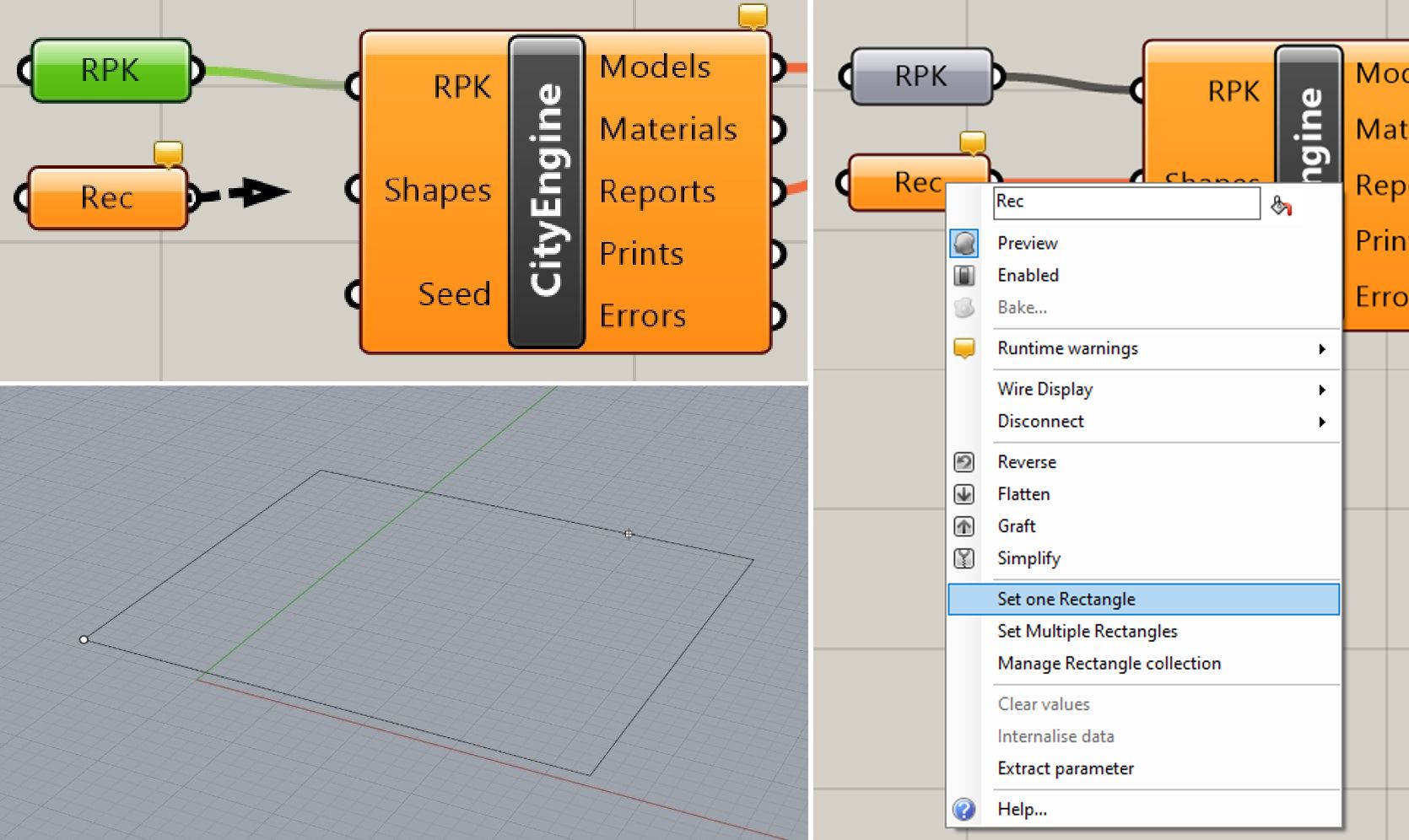Select the left orange Rec parameter

(107, 197)
